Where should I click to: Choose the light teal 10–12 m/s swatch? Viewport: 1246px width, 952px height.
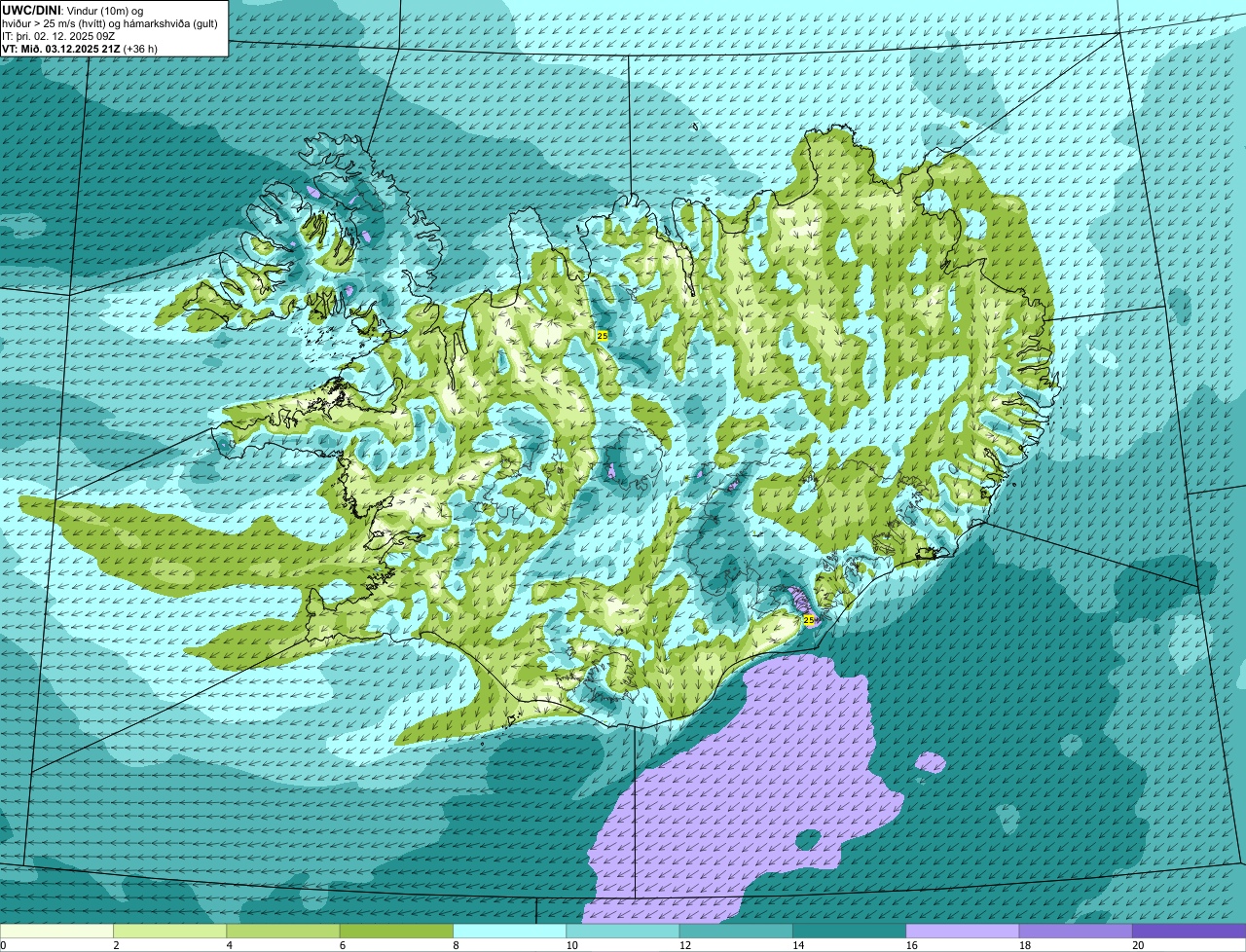623,932
